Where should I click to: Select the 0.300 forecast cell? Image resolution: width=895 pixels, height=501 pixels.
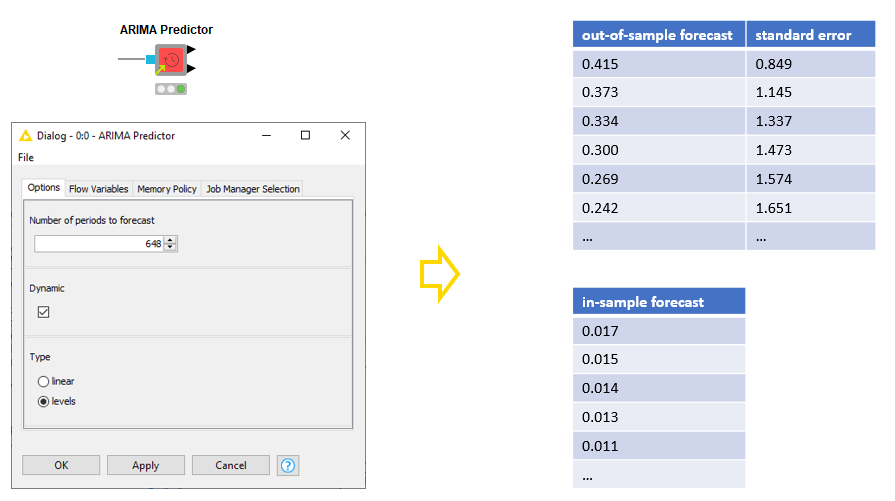click(659, 150)
